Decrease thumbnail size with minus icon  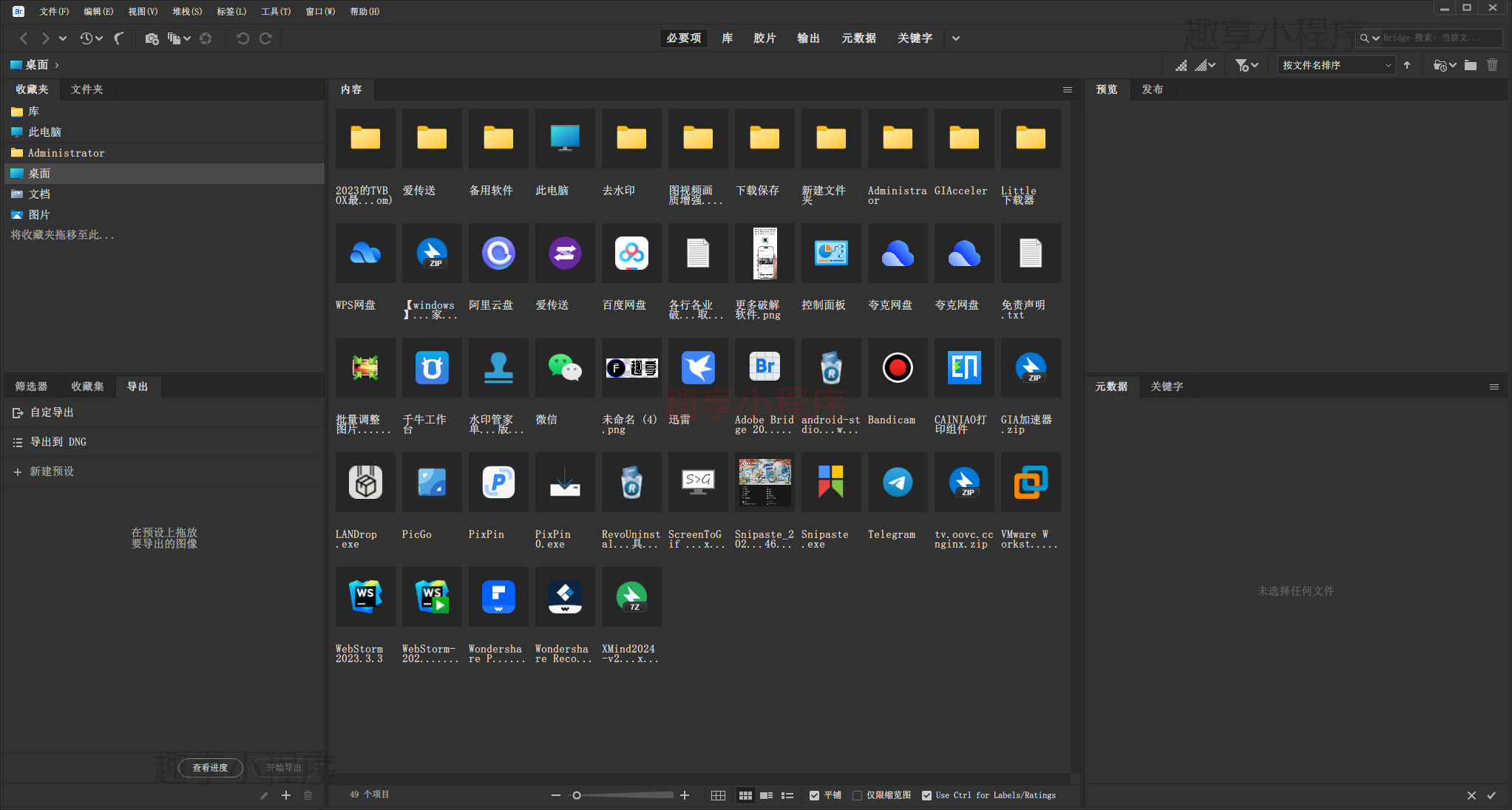[556, 795]
